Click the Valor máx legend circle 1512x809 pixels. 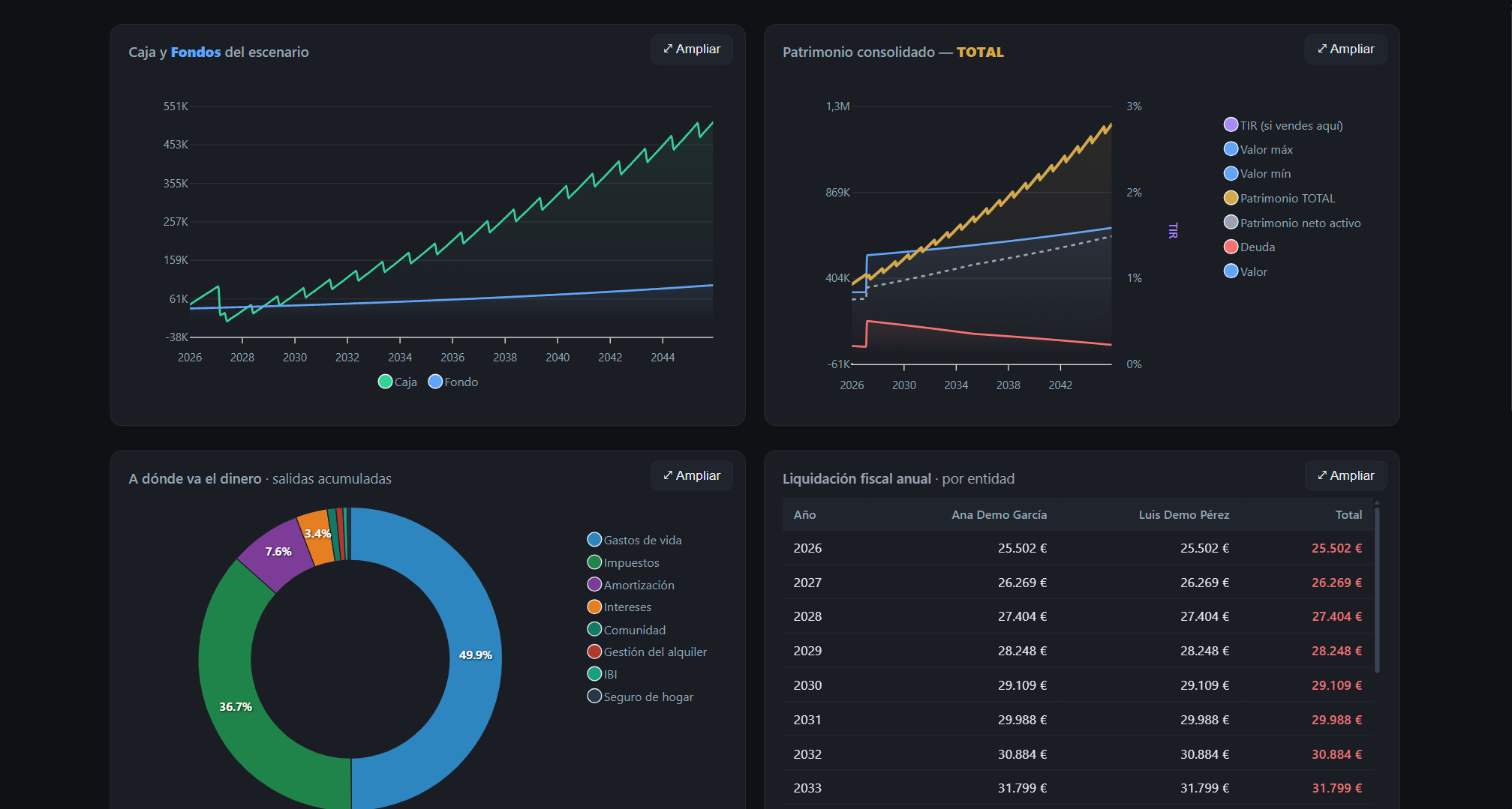coord(1231,150)
